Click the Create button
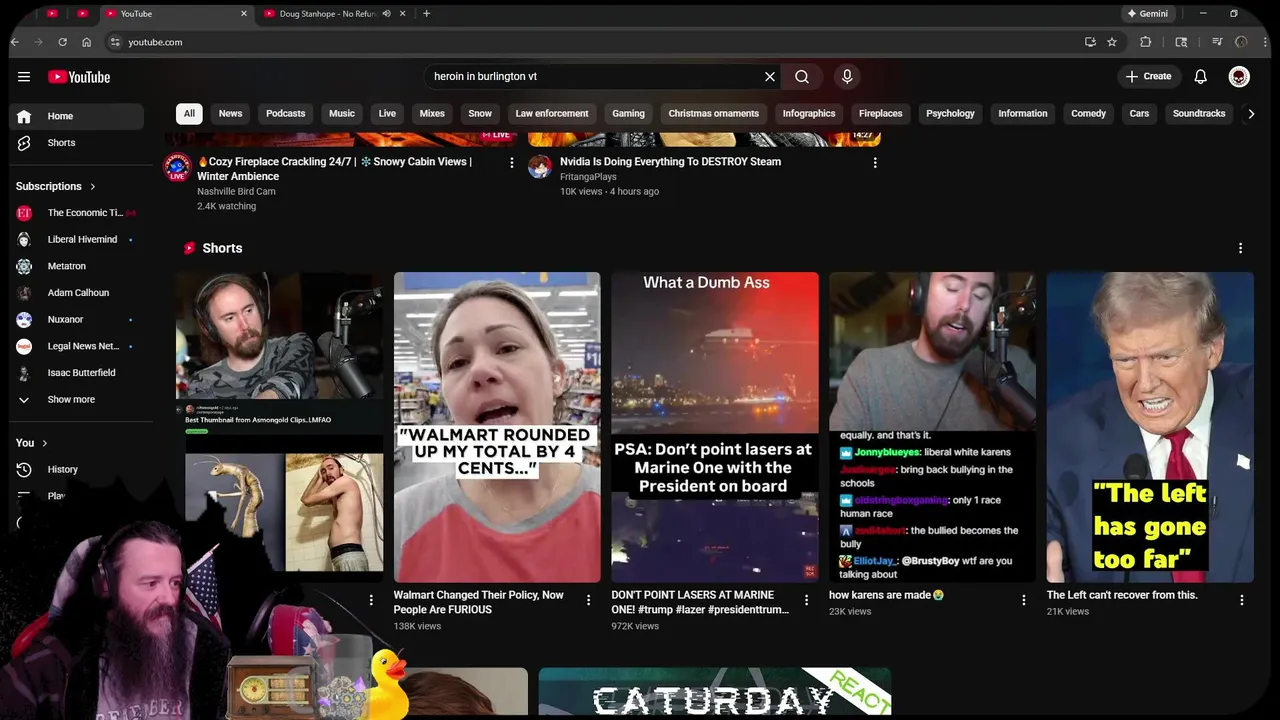 1149,77
